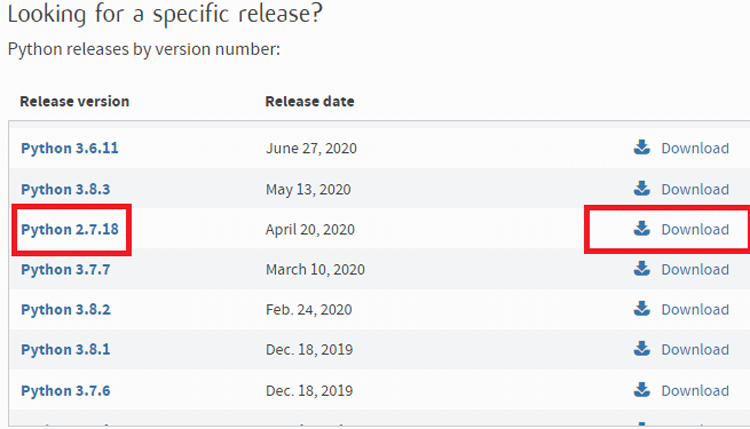The height and width of the screenshot is (429, 750).
Task: Click download icon for Python 2.7.18
Action: coord(642,229)
